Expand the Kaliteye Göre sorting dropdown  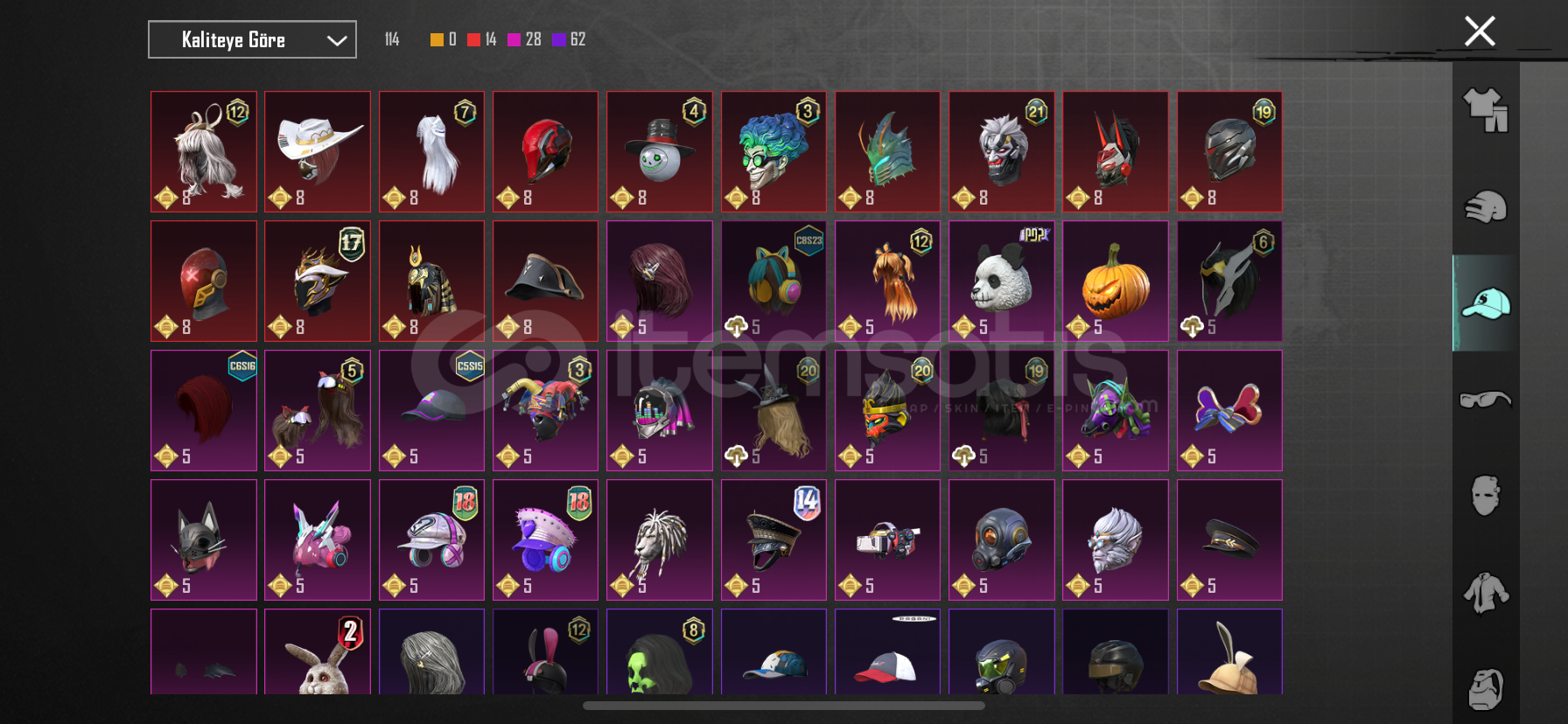(x=252, y=39)
